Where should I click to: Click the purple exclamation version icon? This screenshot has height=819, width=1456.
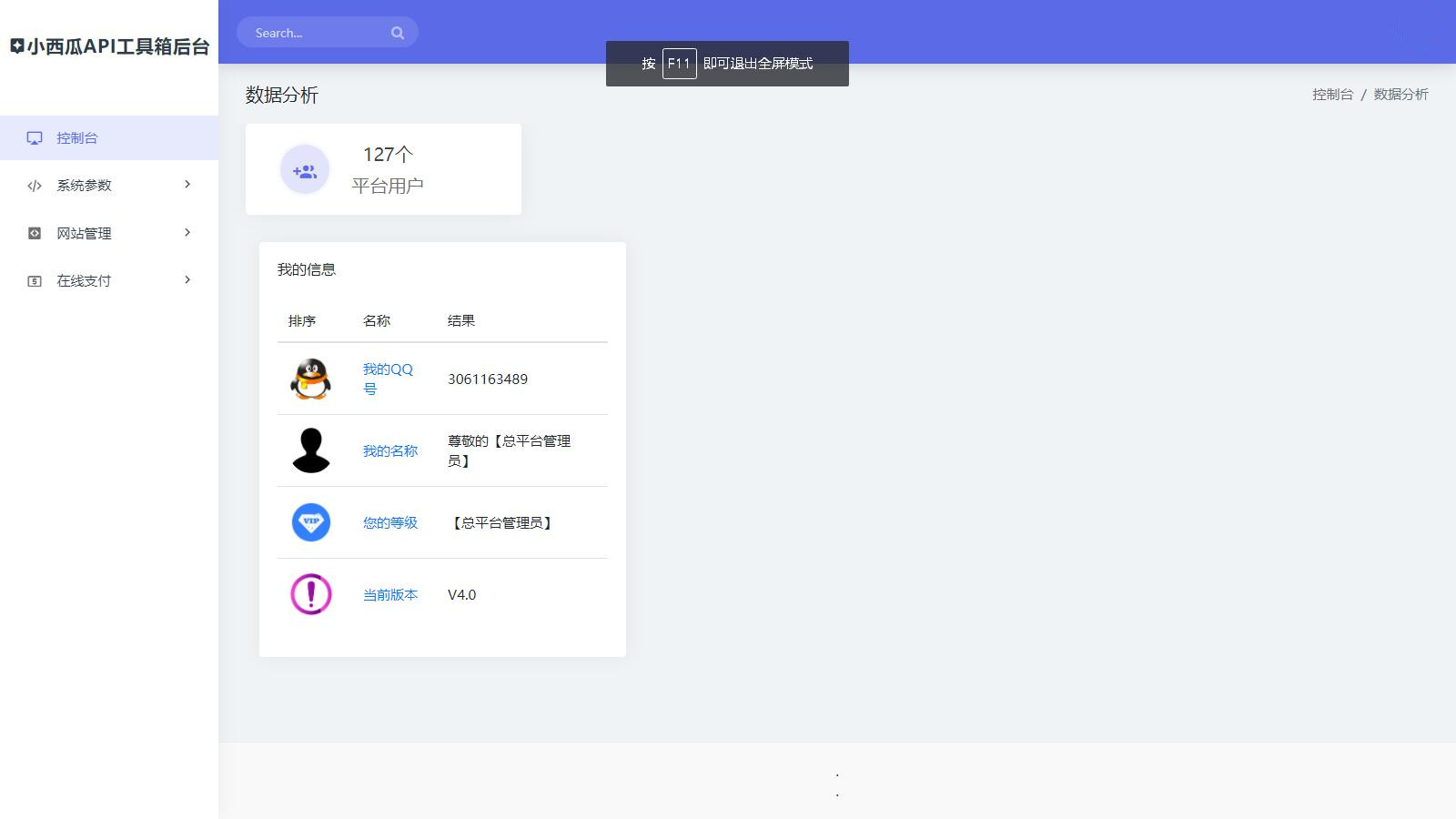(310, 594)
